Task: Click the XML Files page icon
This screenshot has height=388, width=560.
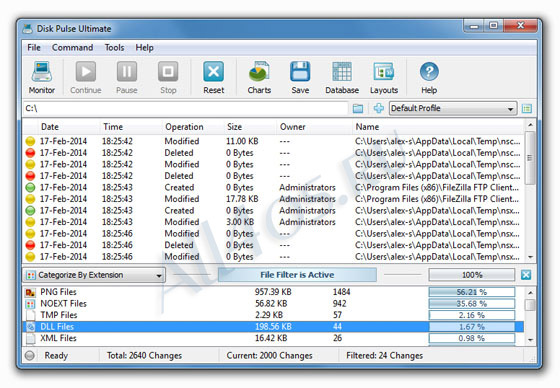Action: point(31,338)
